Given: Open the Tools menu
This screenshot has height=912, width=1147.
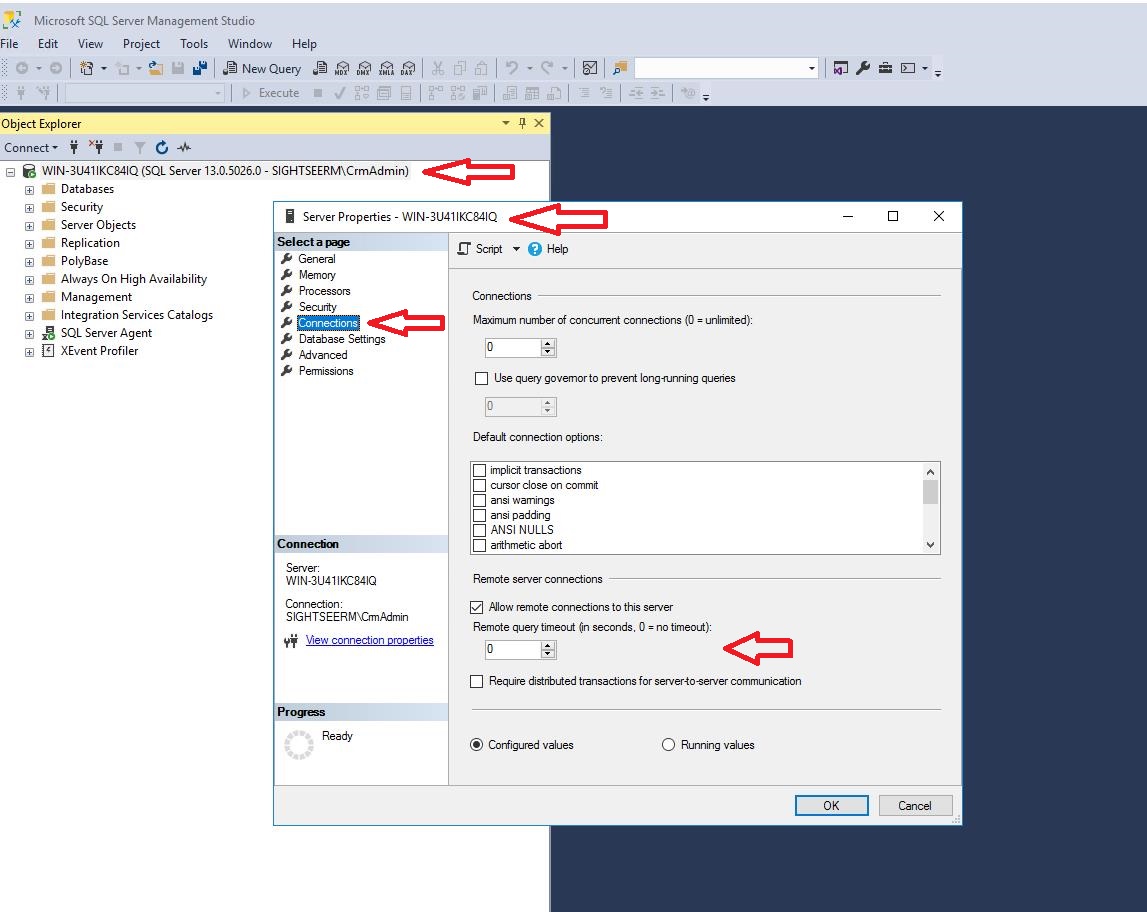Looking at the screenshot, I should 194,44.
